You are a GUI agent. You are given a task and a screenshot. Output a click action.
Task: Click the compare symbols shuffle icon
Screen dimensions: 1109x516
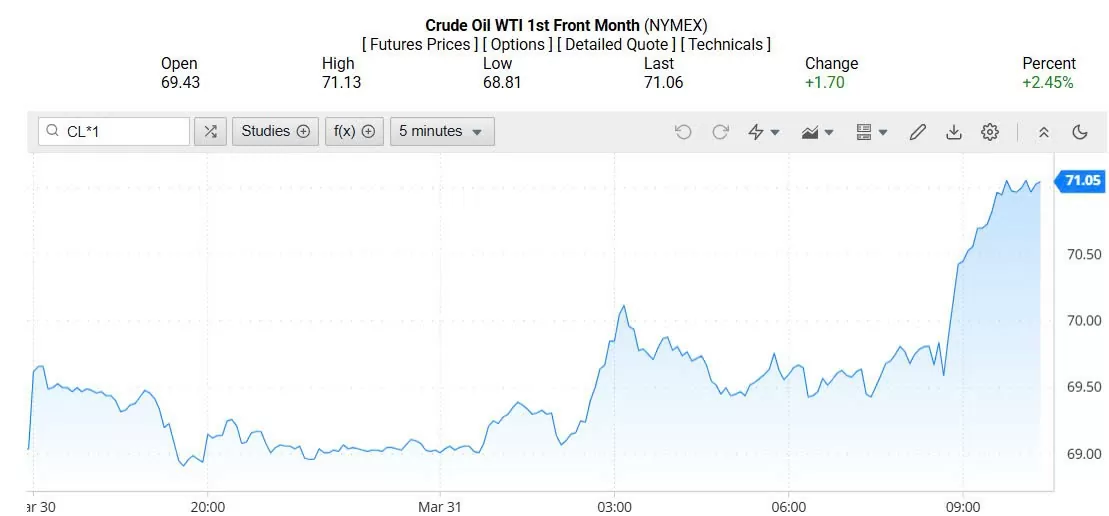(210, 132)
